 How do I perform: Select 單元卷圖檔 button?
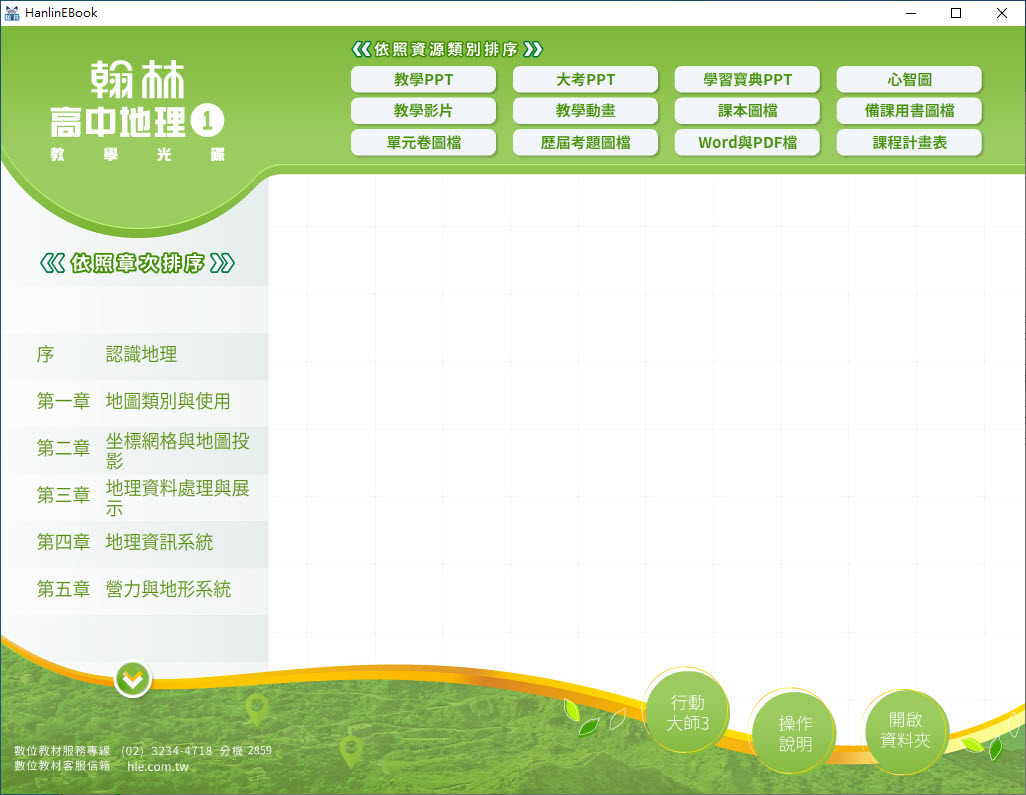click(423, 143)
